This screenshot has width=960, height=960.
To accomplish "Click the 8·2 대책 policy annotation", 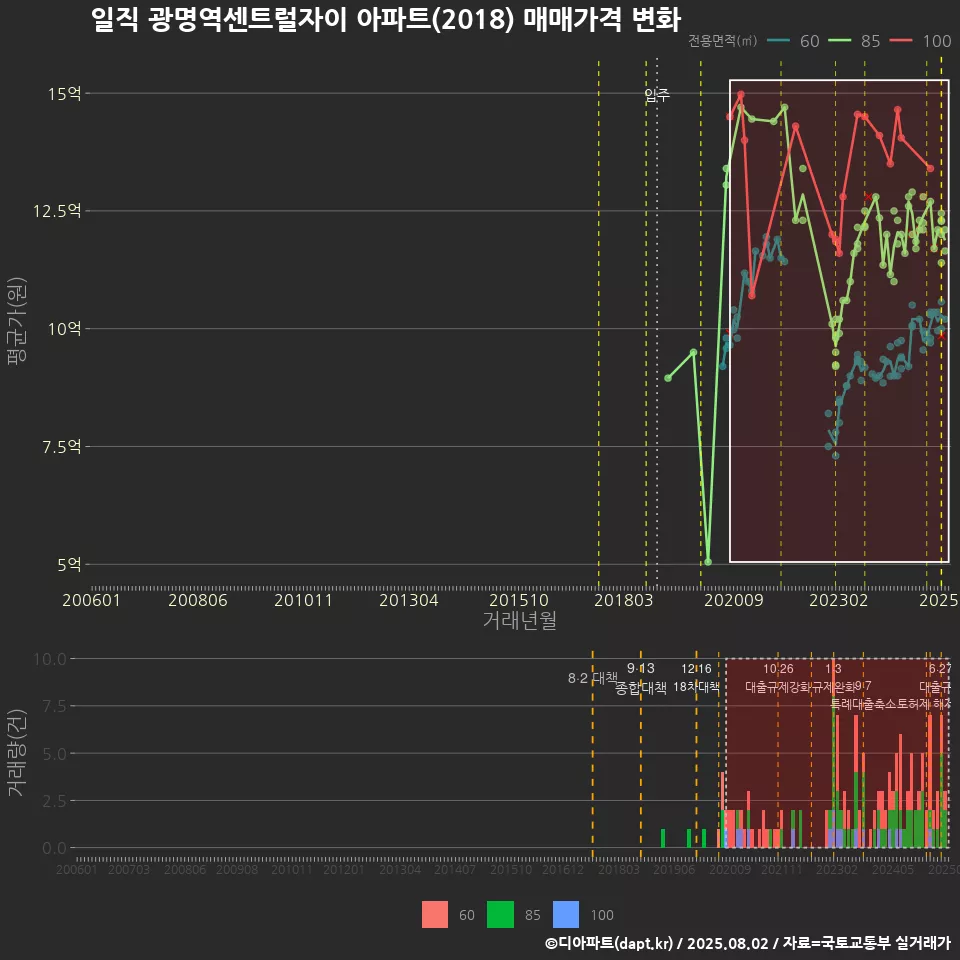I will click(x=593, y=678).
